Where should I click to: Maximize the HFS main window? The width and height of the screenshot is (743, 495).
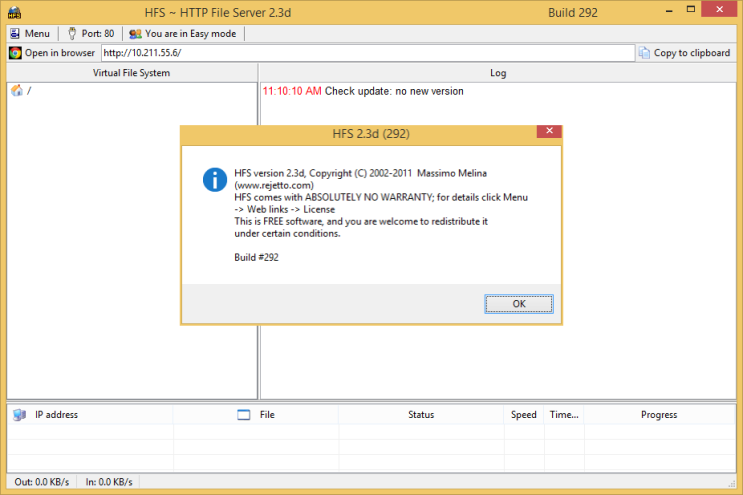[691, 9]
